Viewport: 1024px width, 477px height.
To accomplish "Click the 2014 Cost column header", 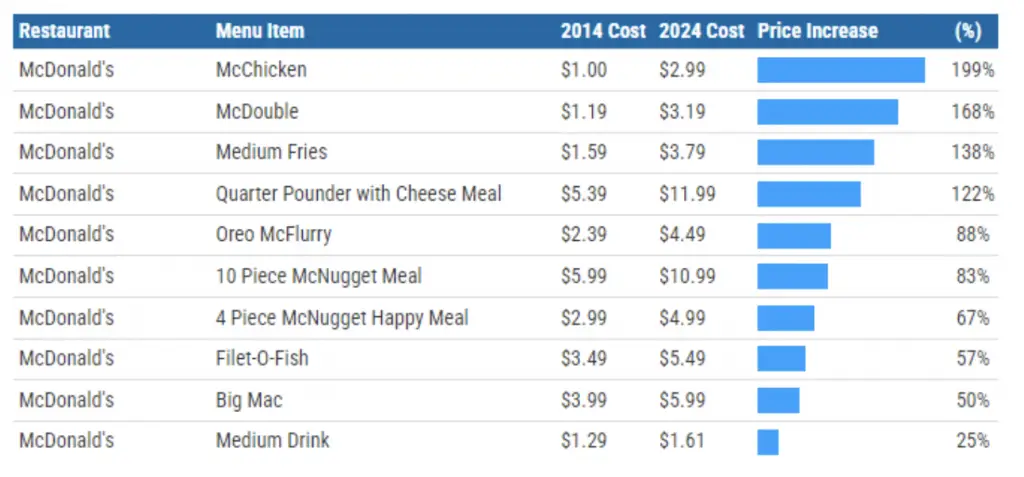I will (x=603, y=31).
